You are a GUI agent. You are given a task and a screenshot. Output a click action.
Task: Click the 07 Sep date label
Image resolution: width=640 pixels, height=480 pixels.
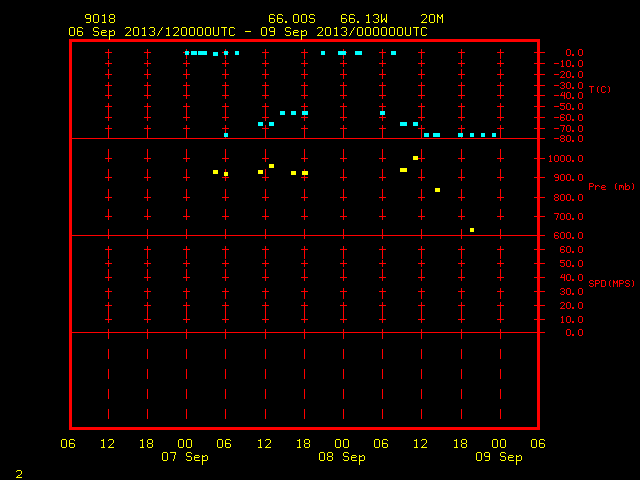185,457
